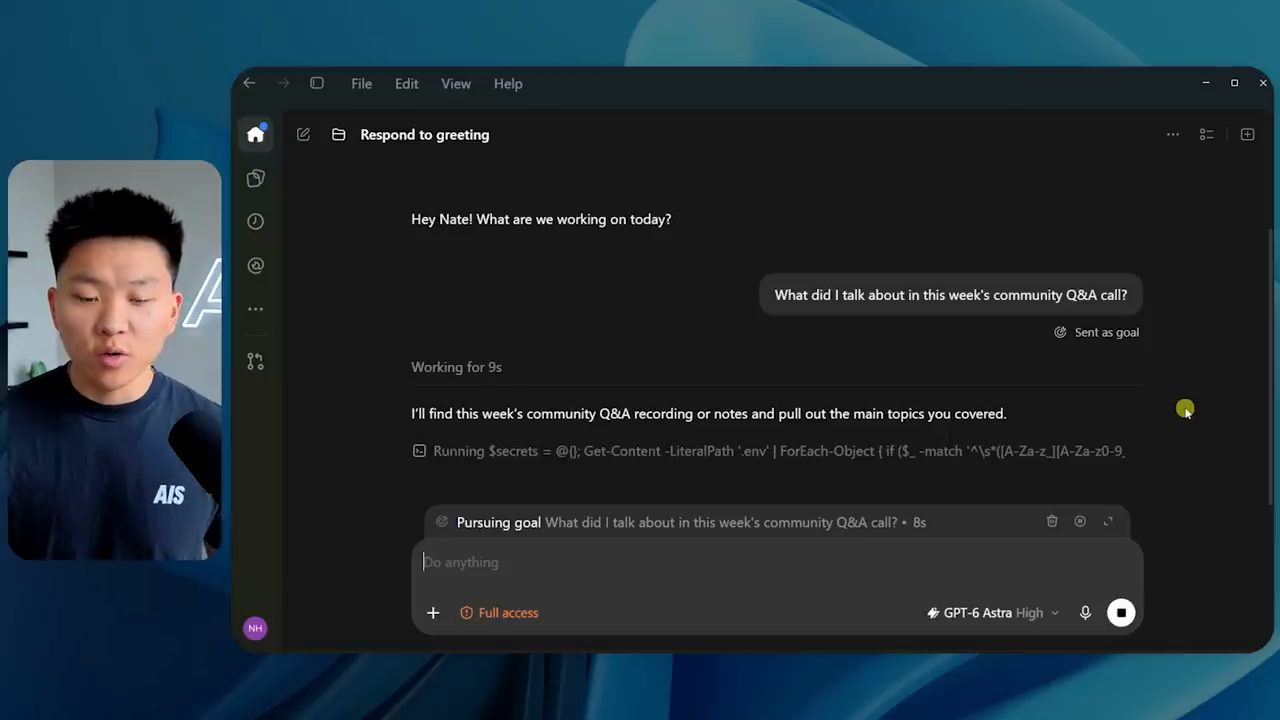Click the new chat compose icon
The width and height of the screenshot is (1280, 720).
[x=304, y=134]
